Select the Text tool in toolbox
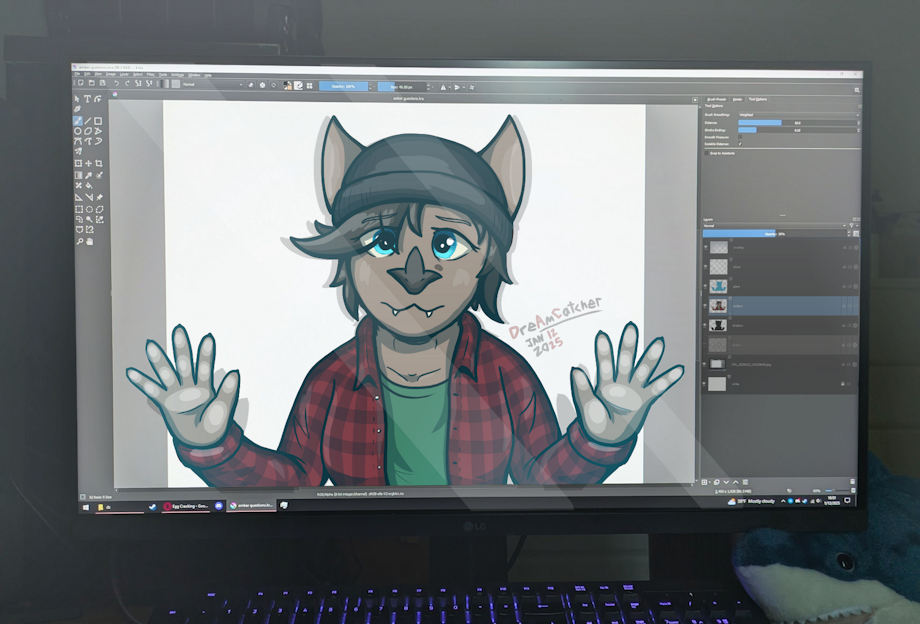The image size is (920, 624). tap(87, 99)
